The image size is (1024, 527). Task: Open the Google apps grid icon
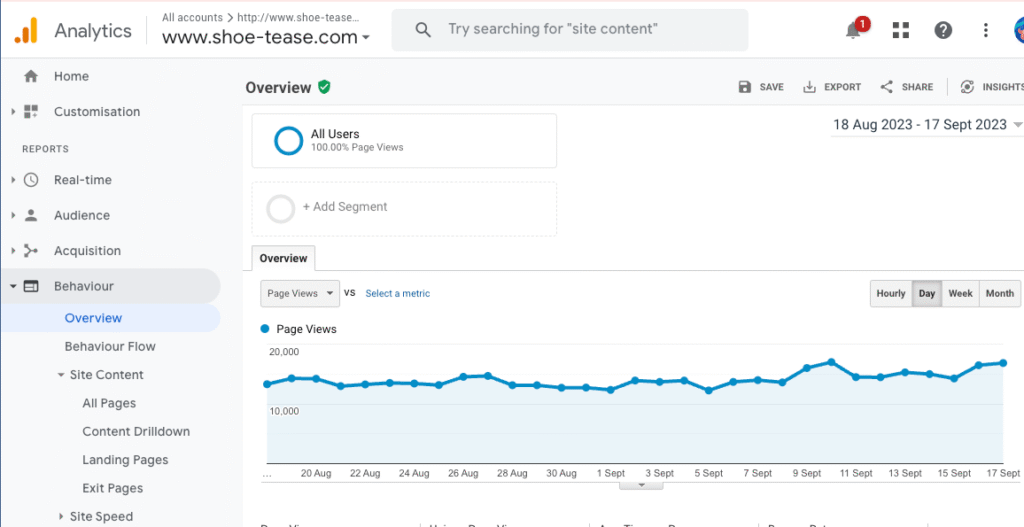[x=900, y=30]
